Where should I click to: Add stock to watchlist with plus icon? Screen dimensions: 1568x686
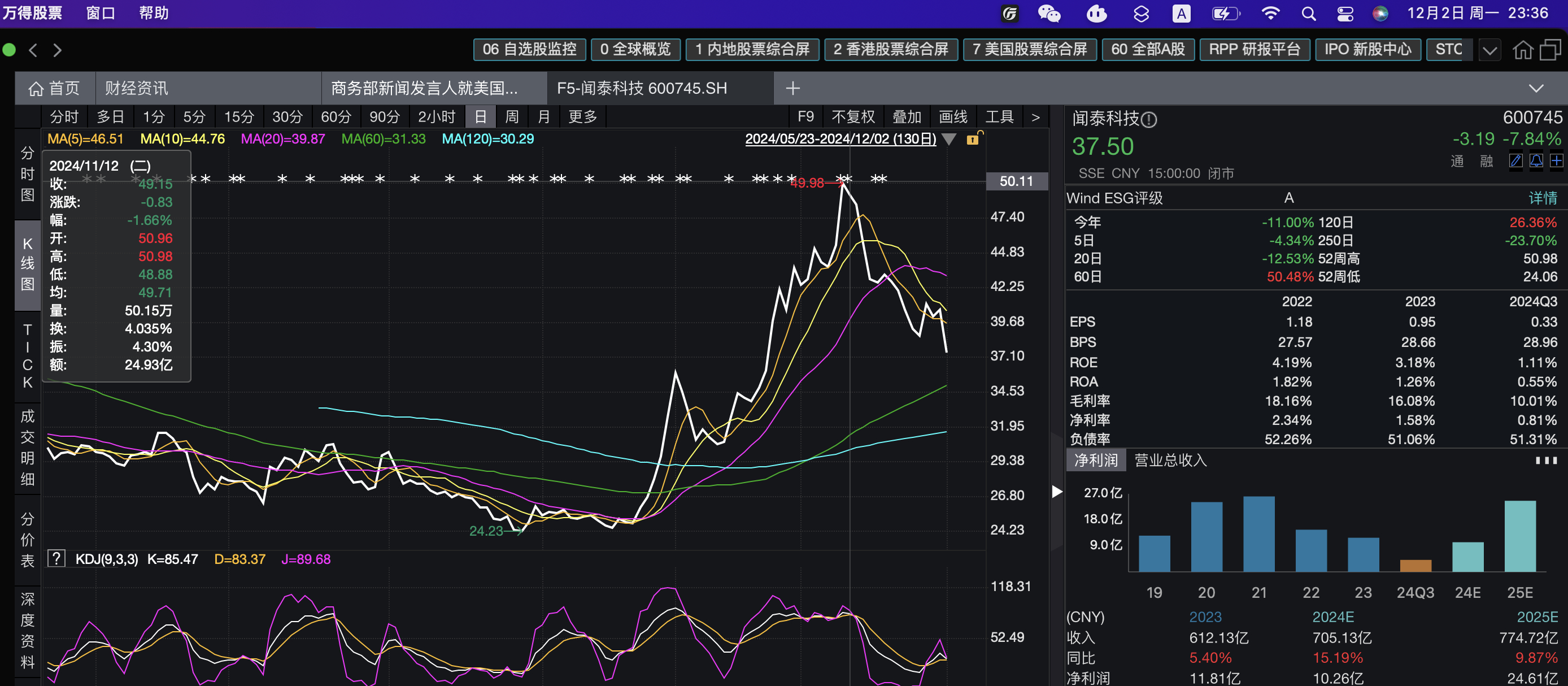tap(1557, 160)
